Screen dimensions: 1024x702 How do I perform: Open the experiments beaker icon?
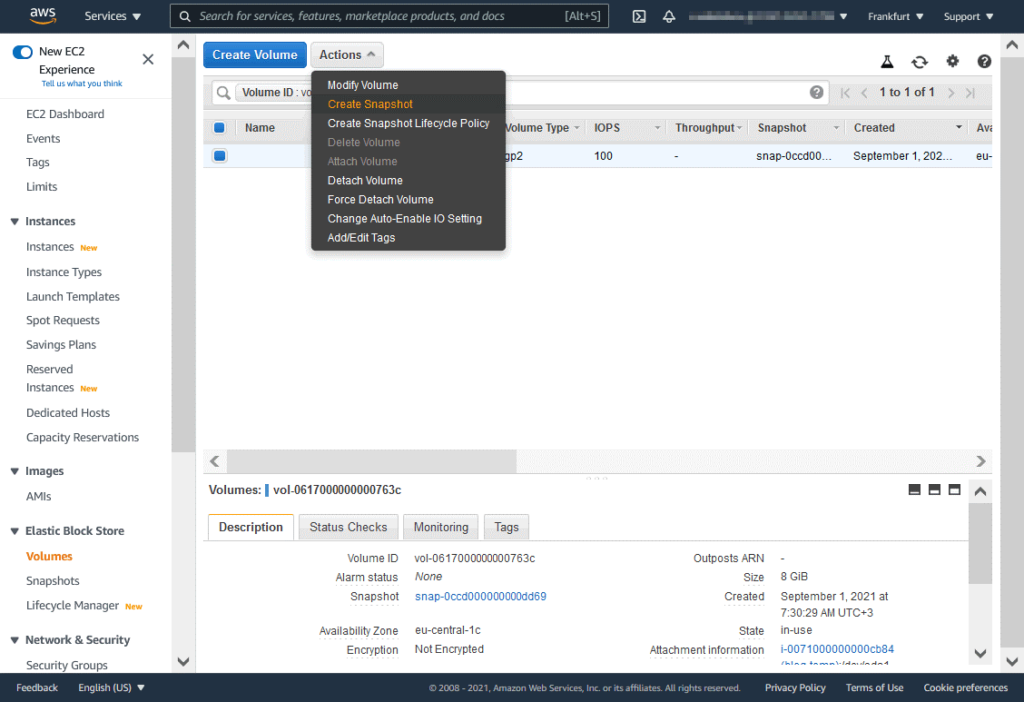(x=887, y=61)
